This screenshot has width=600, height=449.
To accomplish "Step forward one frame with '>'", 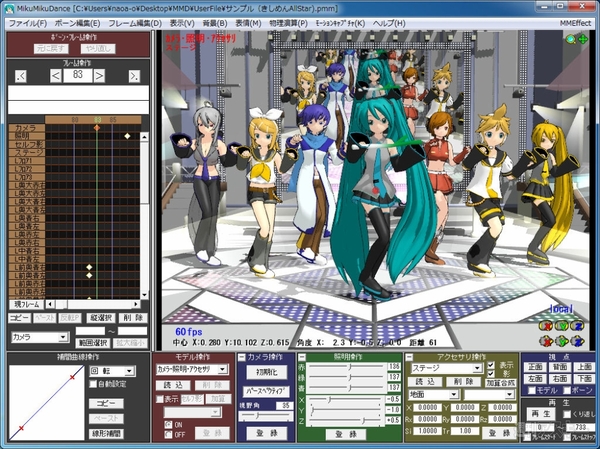I will point(99,76).
